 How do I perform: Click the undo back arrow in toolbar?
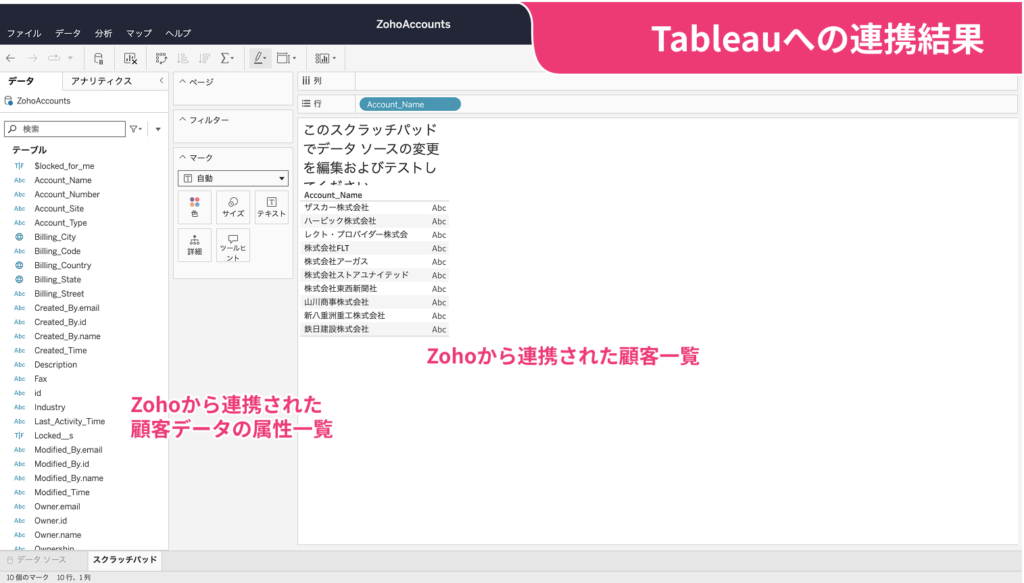pyautogui.click(x=11, y=58)
